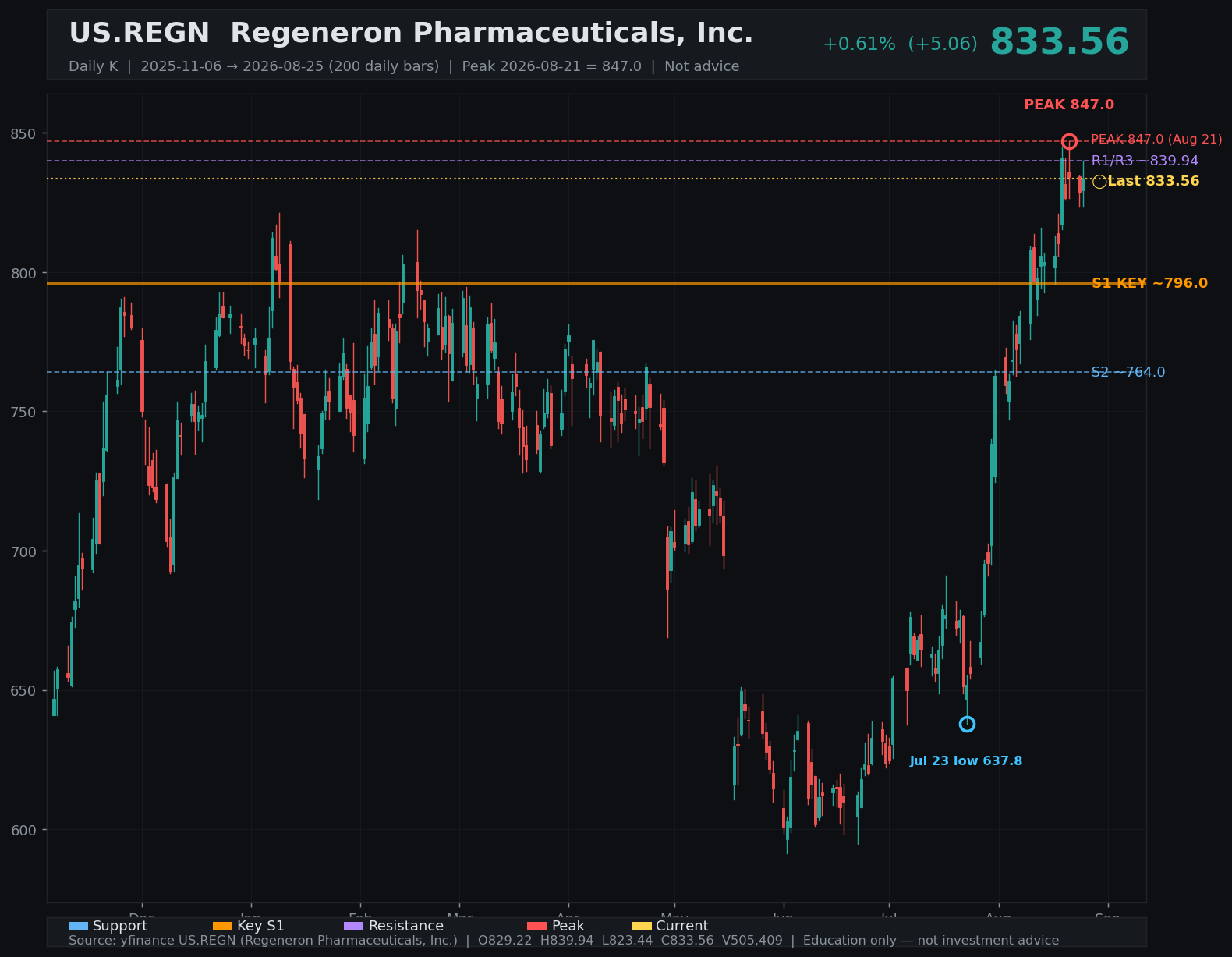1232x957 pixels.
Task: Click the "L823.44" low value in footer
Action: [627, 941]
